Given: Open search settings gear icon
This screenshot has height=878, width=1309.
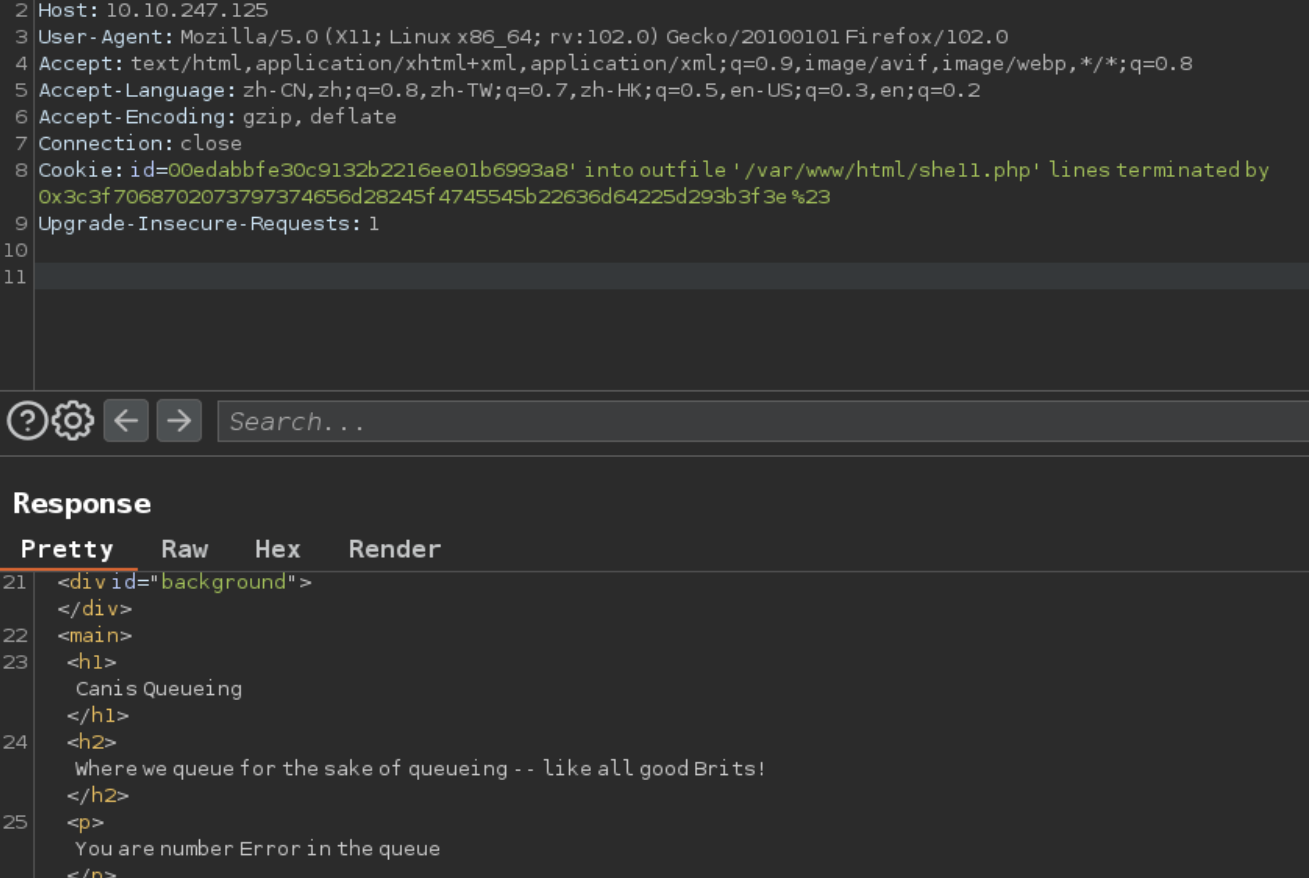Looking at the screenshot, I should coord(72,421).
